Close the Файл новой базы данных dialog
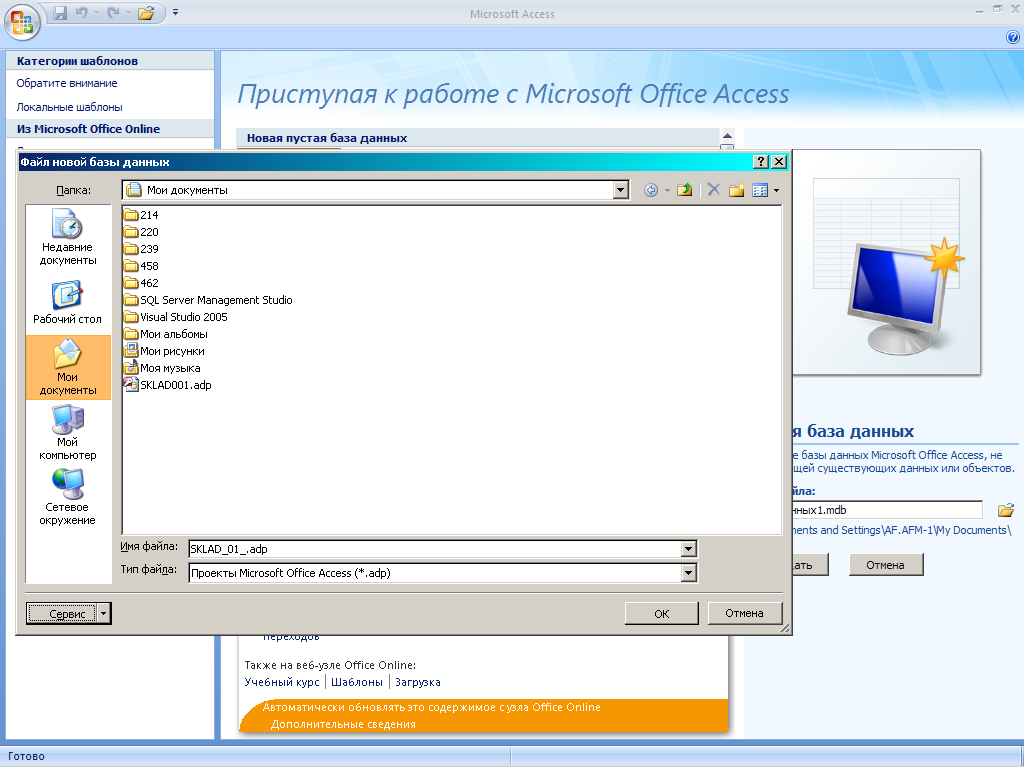The width and height of the screenshot is (1024, 768). (x=778, y=162)
